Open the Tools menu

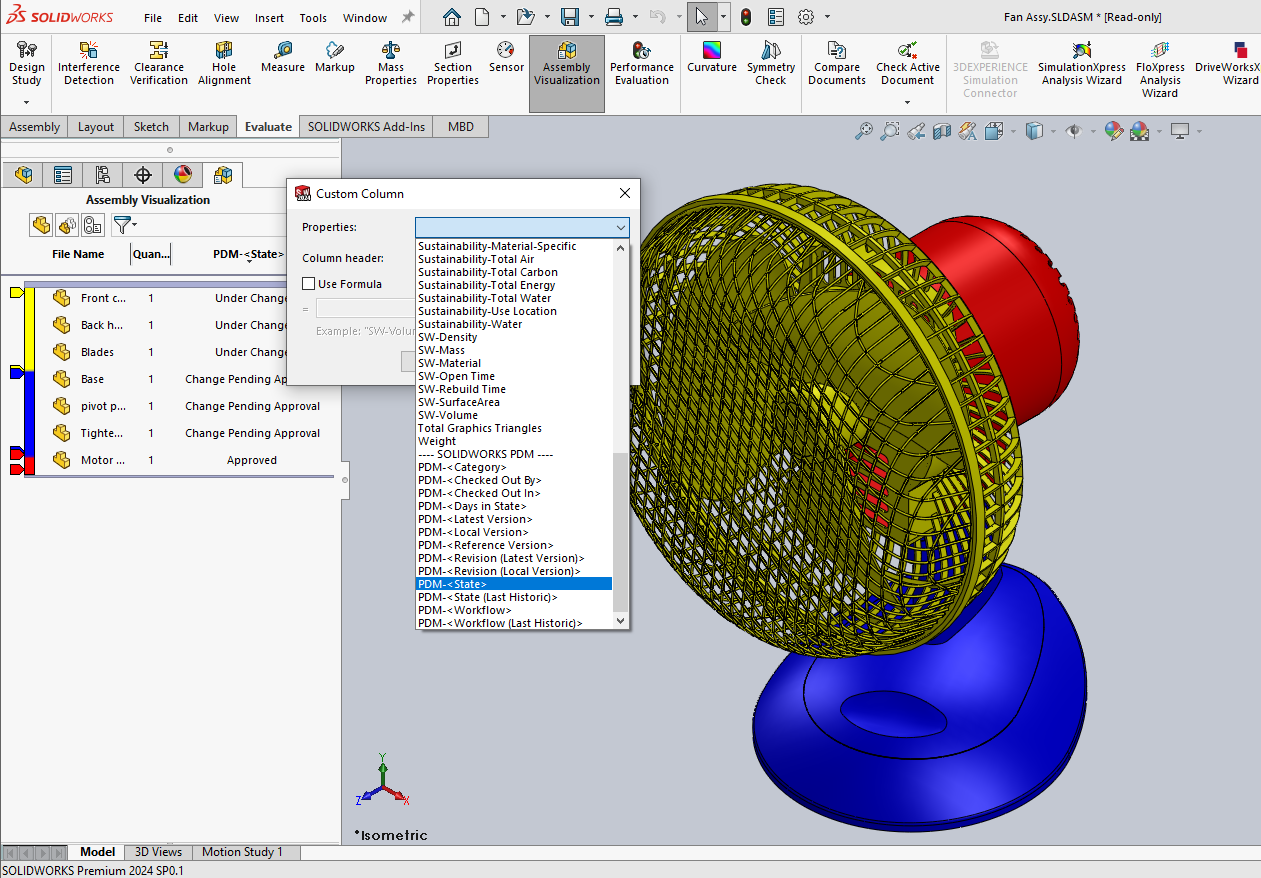313,17
